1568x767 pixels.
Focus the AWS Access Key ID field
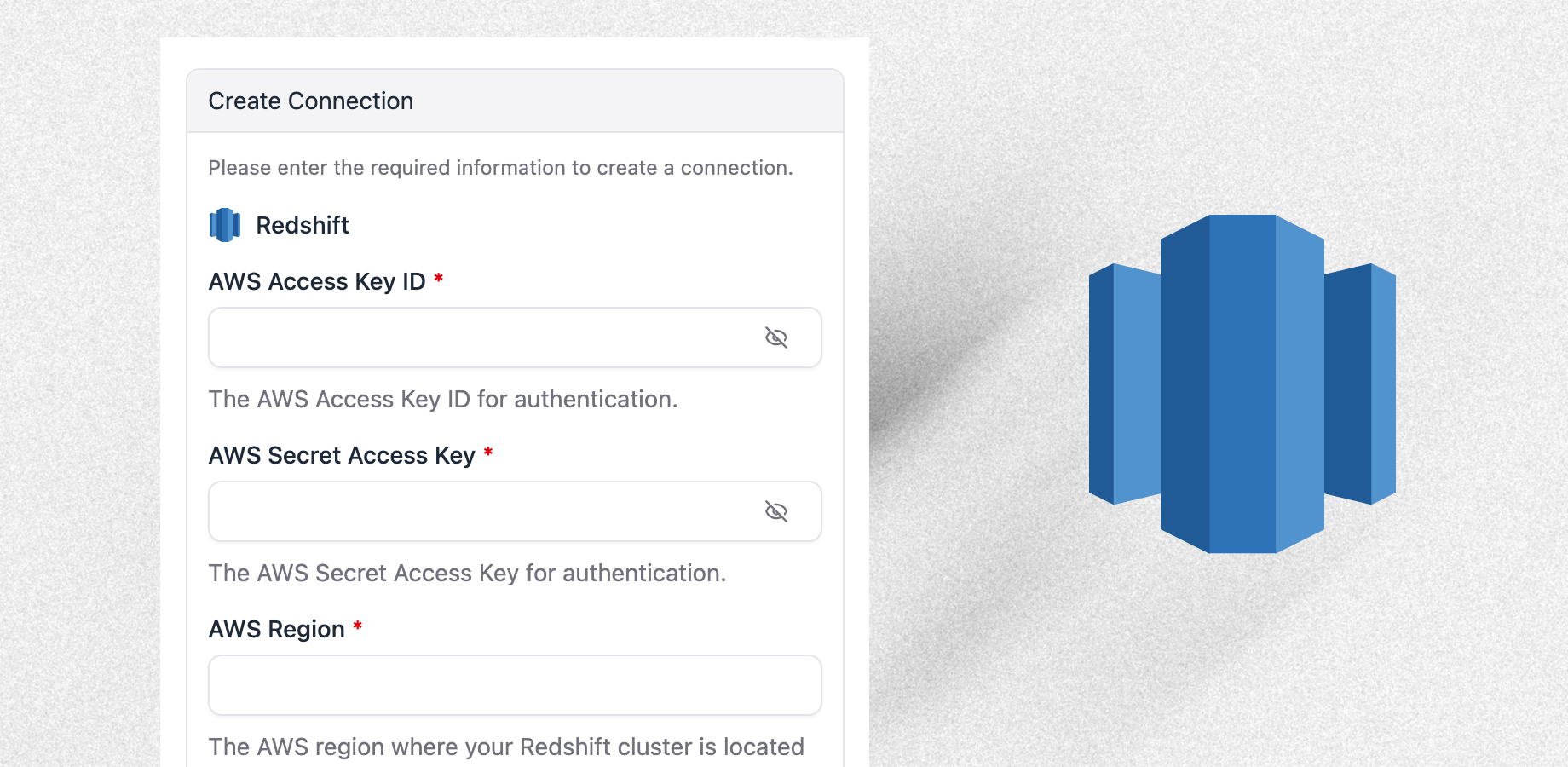515,337
